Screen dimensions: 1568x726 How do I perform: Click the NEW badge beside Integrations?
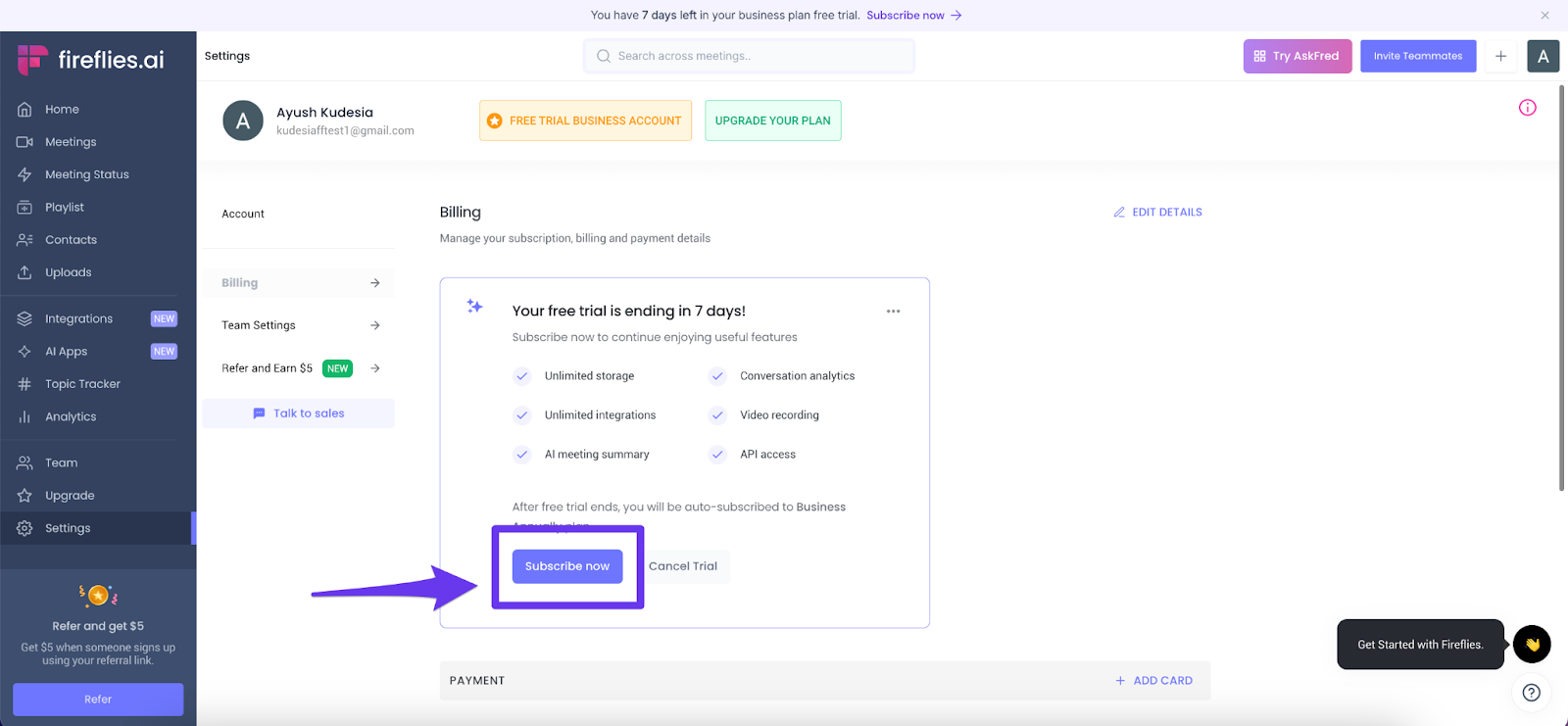coord(165,318)
